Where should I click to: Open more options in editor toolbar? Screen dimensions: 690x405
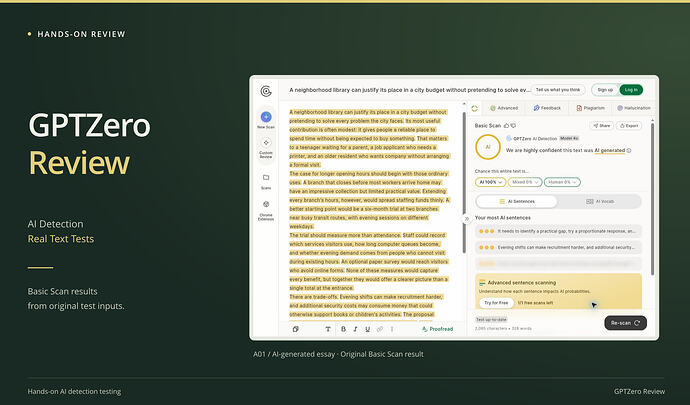pyautogui.click(x=392, y=329)
